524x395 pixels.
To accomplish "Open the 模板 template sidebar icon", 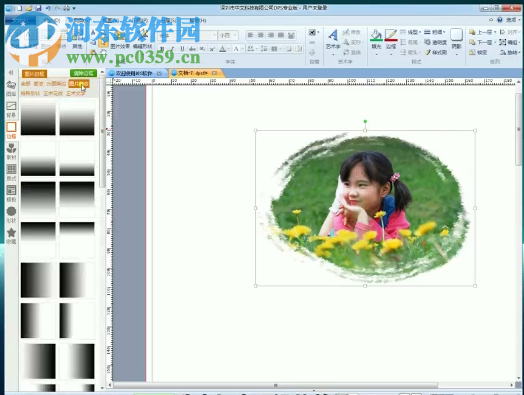I will (x=11, y=193).
